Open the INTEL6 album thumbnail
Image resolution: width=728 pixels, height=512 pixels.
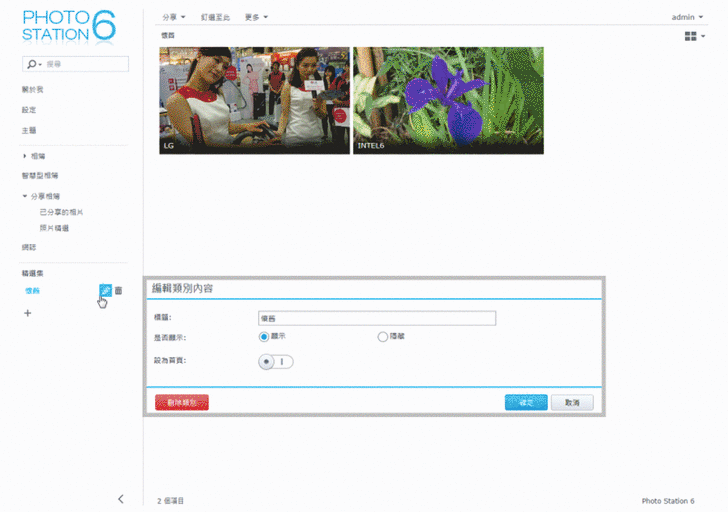[x=448, y=100]
